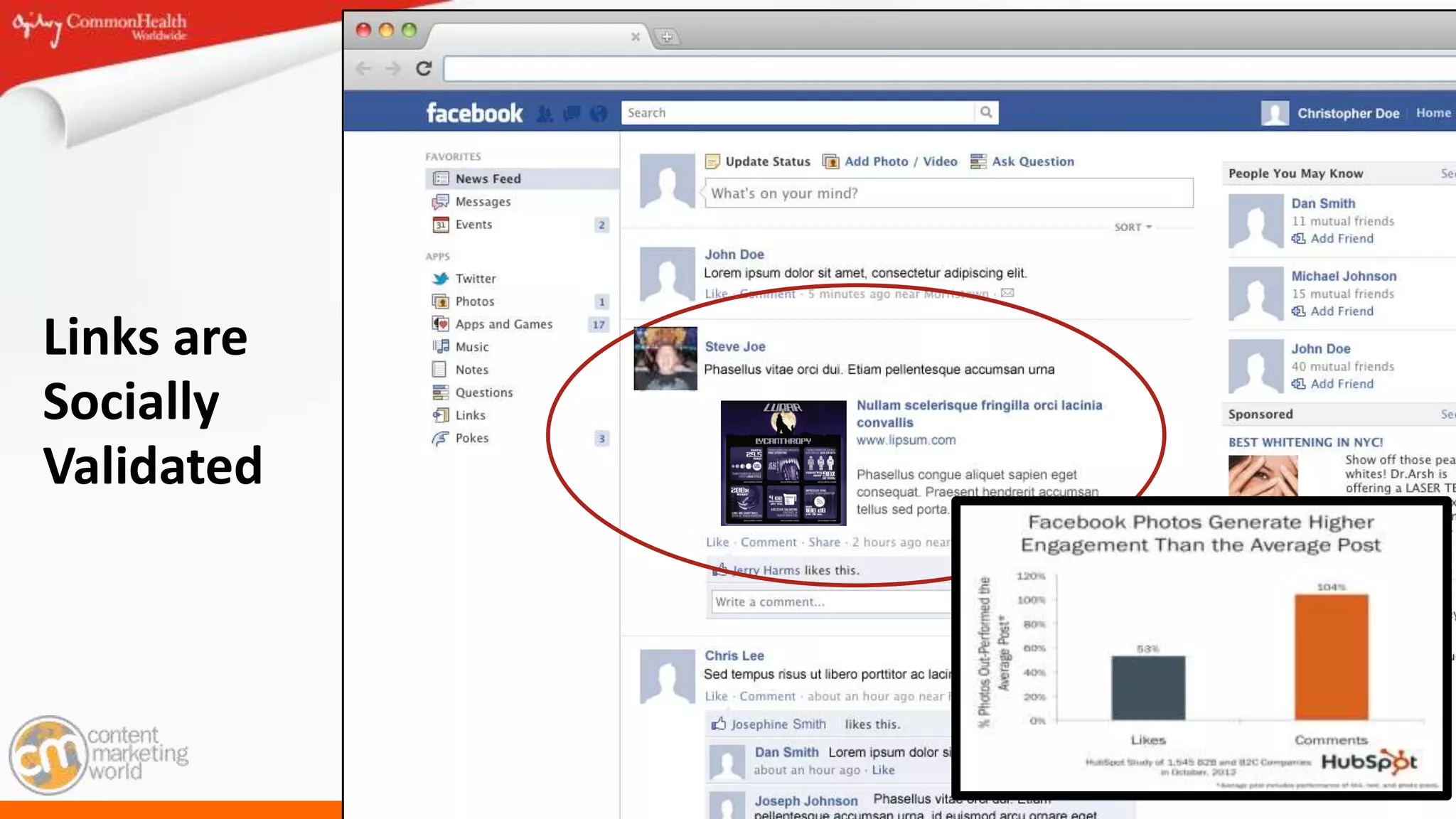Open friend requests icon in header
Viewport: 1456px width, 819px height.
pyautogui.click(x=545, y=114)
